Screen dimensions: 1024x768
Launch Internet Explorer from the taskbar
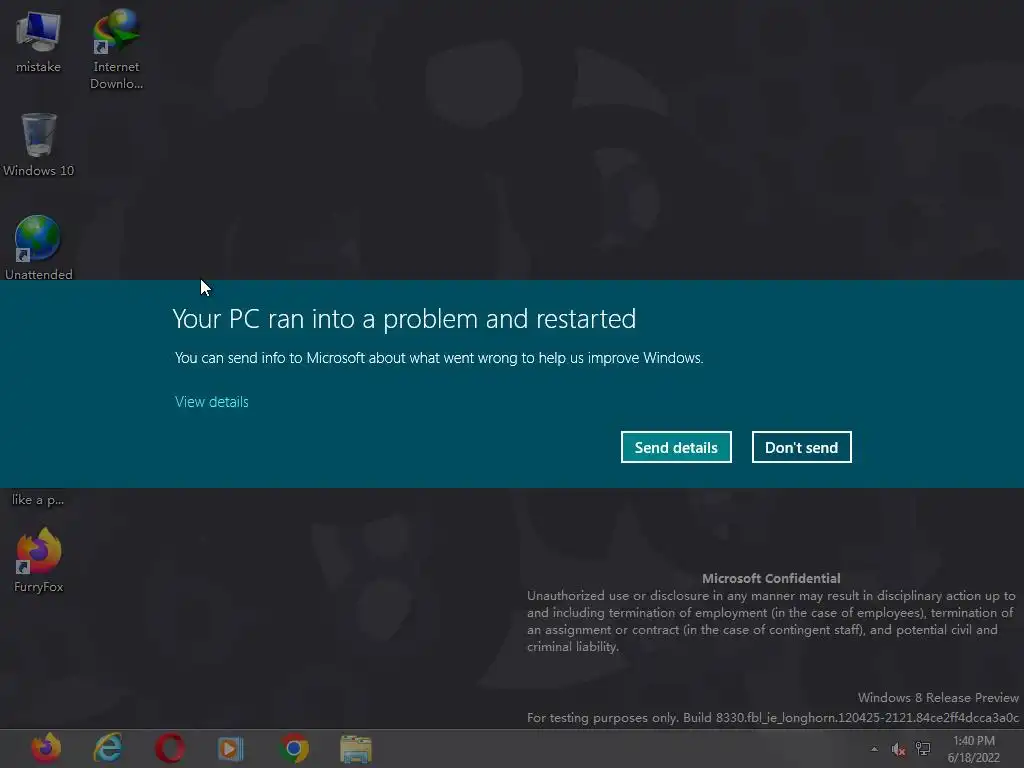tap(108, 748)
